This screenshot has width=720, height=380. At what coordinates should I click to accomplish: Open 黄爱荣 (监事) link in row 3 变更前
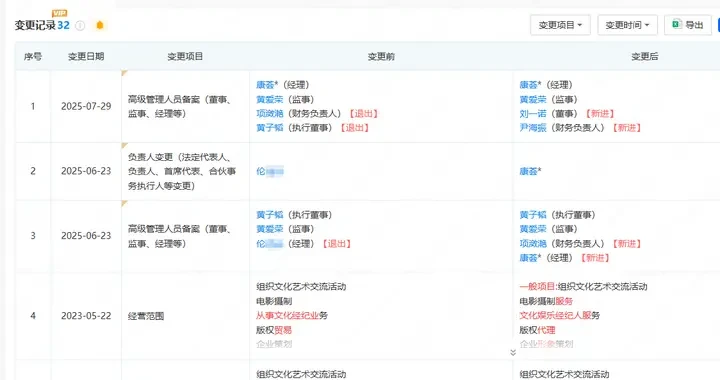click(270, 229)
